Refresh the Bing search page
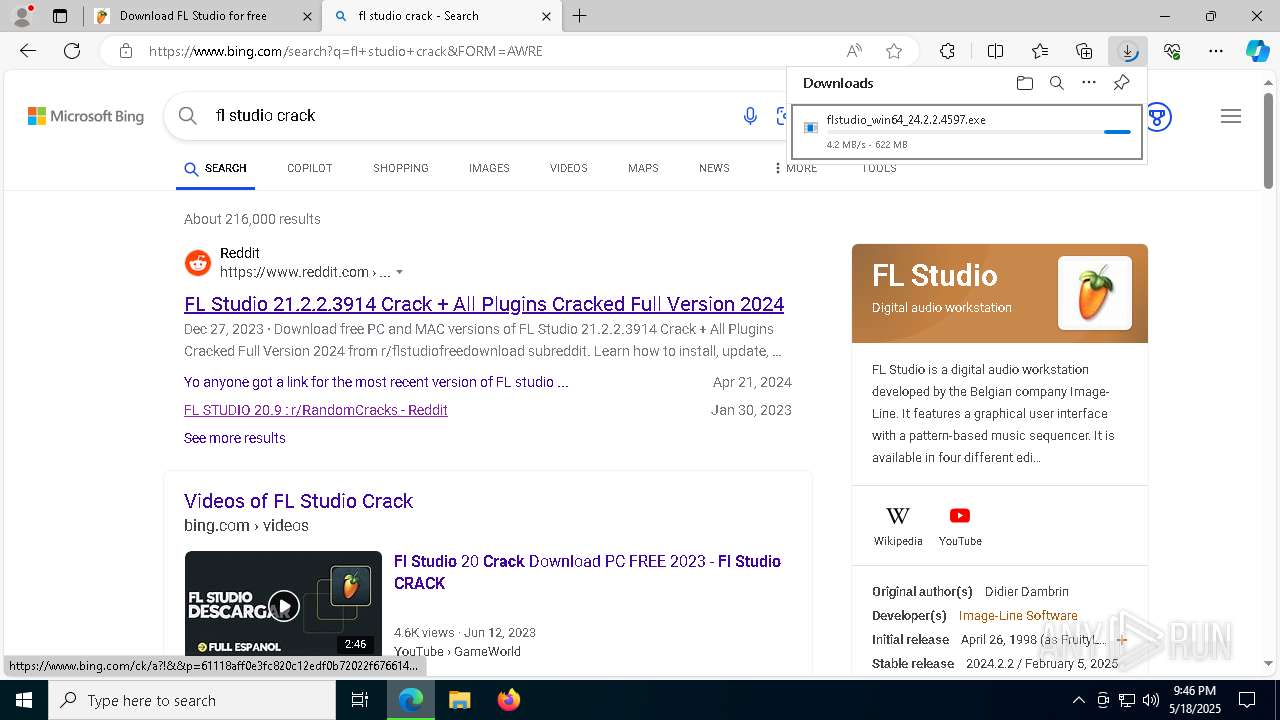This screenshot has height=720, width=1280. [72, 51]
